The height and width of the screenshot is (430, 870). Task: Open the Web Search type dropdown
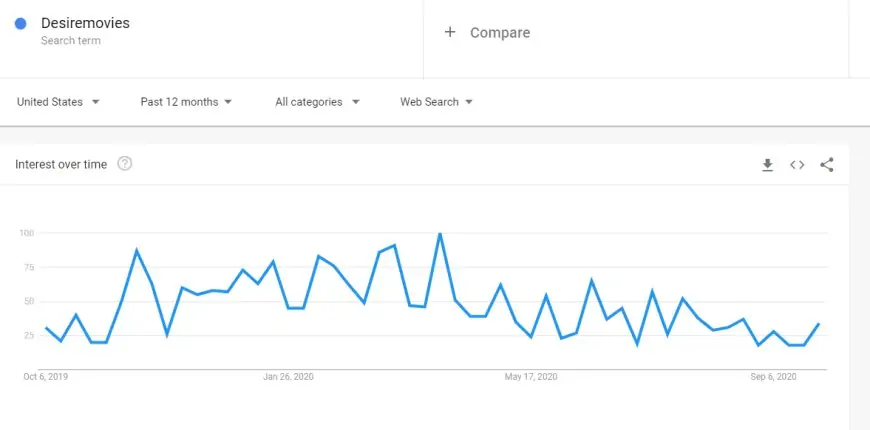click(436, 102)
